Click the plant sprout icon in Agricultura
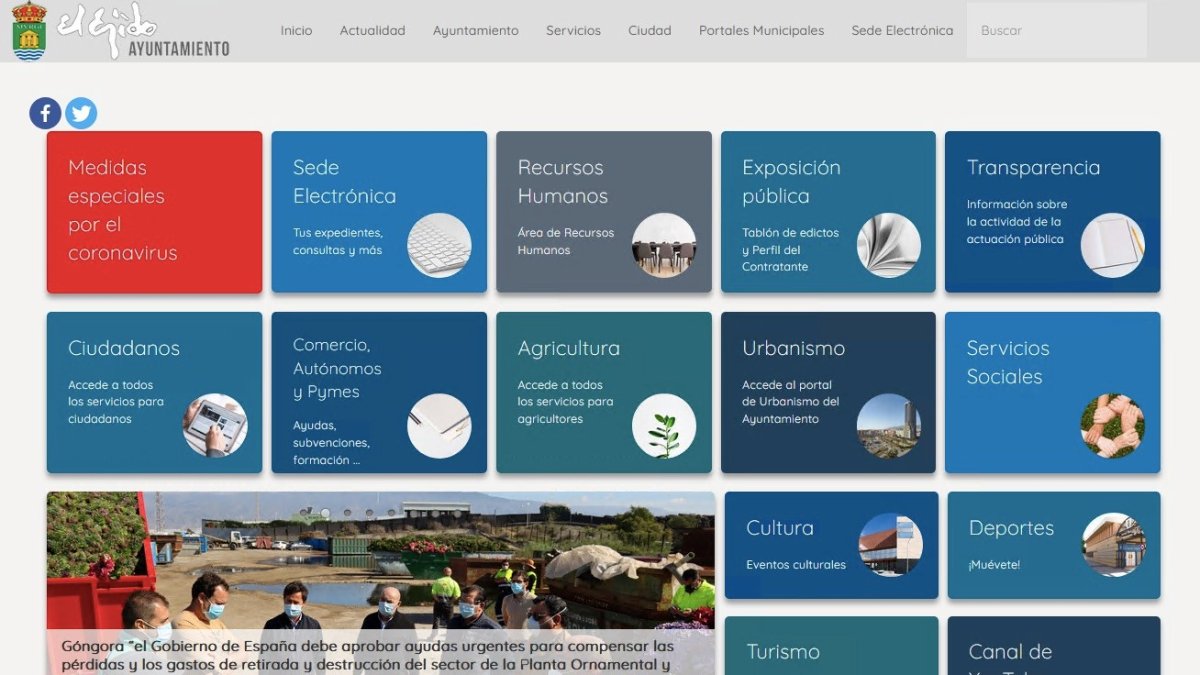The width and height of the screenshot is (1200, 675). [664, 426]
